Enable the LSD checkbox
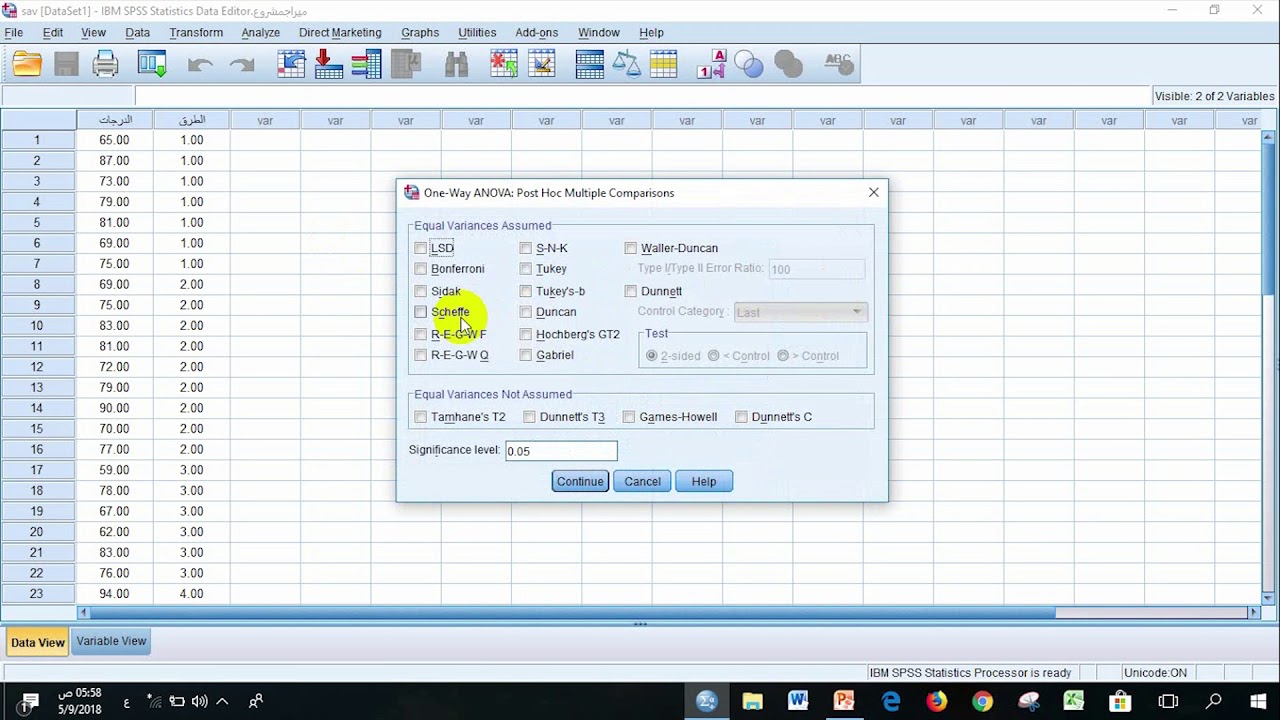Viewport: 1280px width, 720px height. click(421, 248)
